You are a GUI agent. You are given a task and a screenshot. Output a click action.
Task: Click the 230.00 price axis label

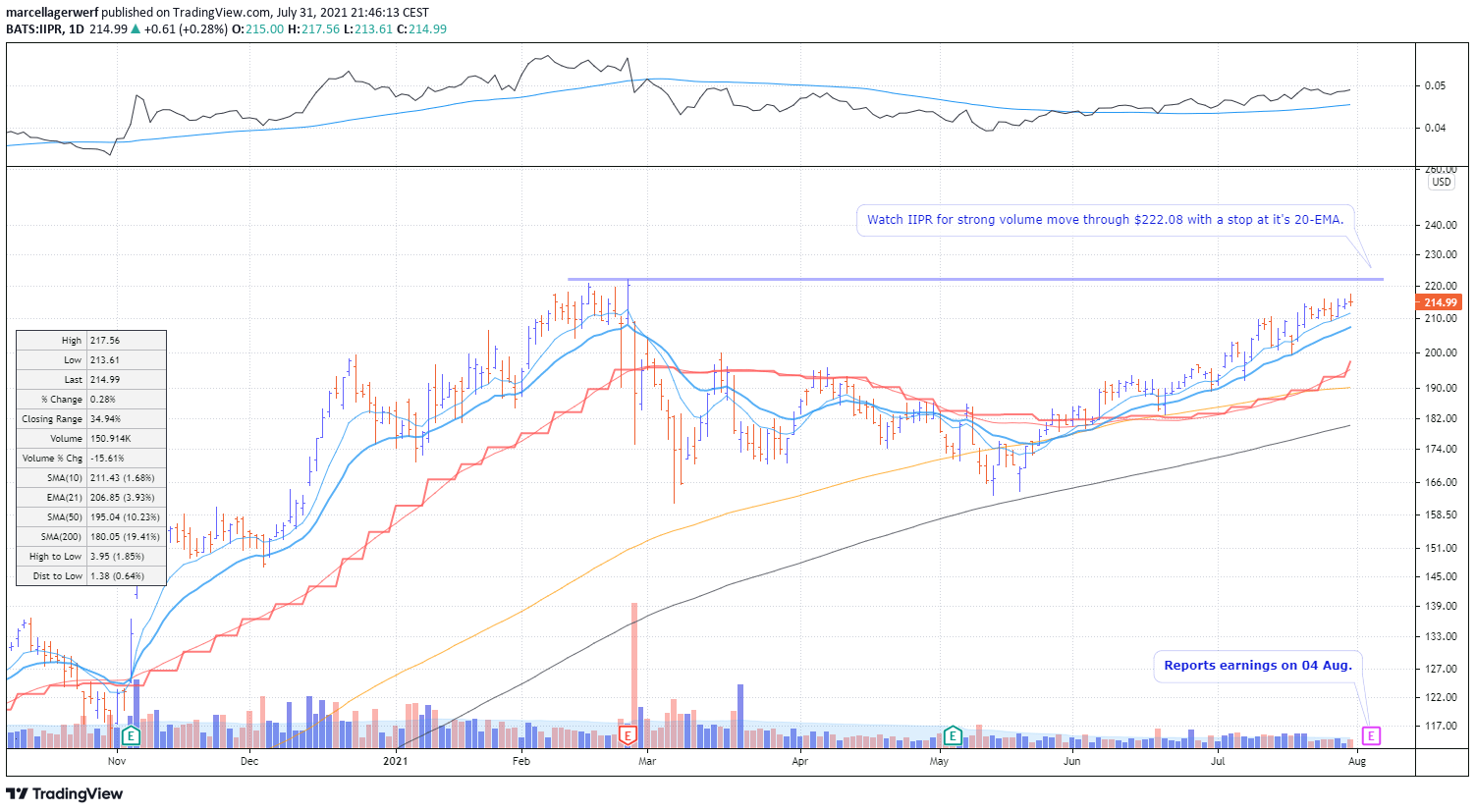[1441, 254]
